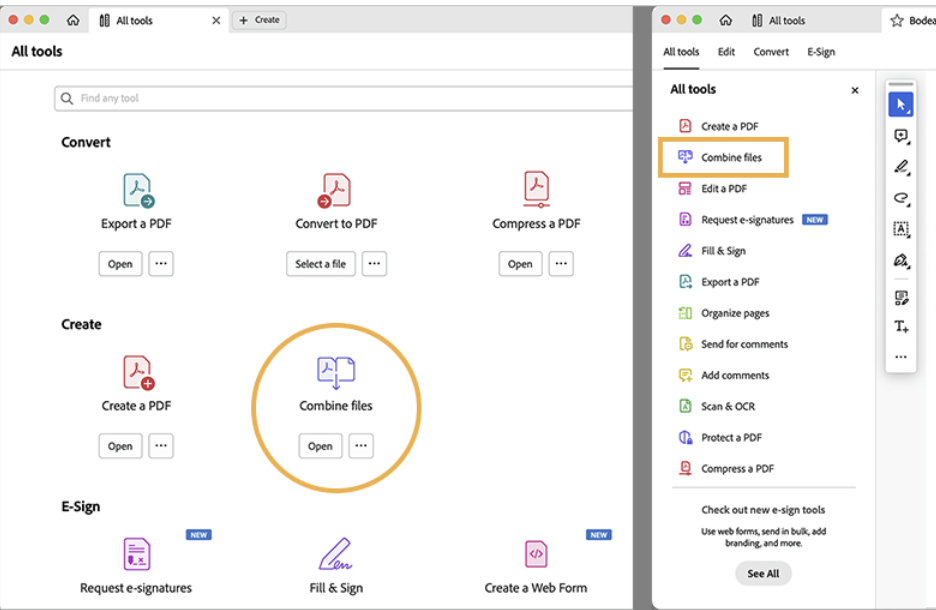Click the Fill & Sign pen icon in E-Sign section
The image size is (936, 610).
coord(335,554)
